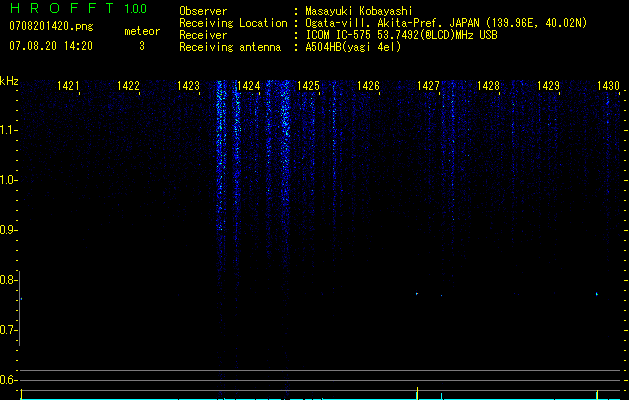Click the meteor echo dot near 1430

[597, 294]
